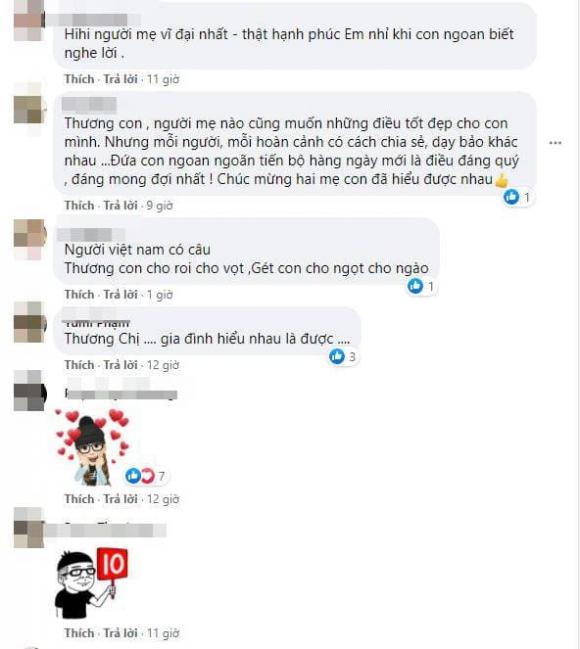580x649 pixels.
Task: Click the like reaction icon on 'Người việt nam có câu' comment
Action: [415, 286]
